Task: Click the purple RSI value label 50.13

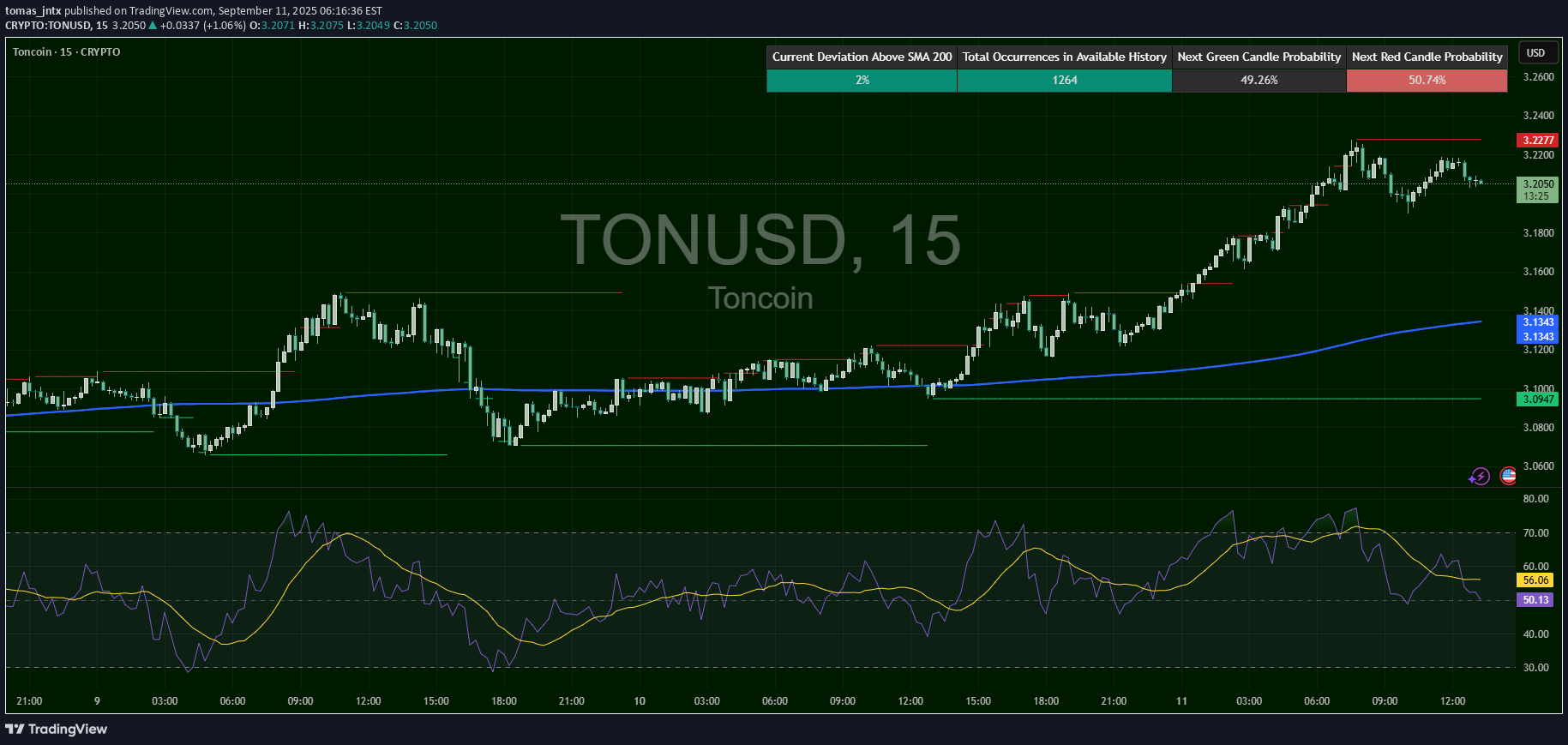Action: pyautogui.click(x=1535, y=600)
